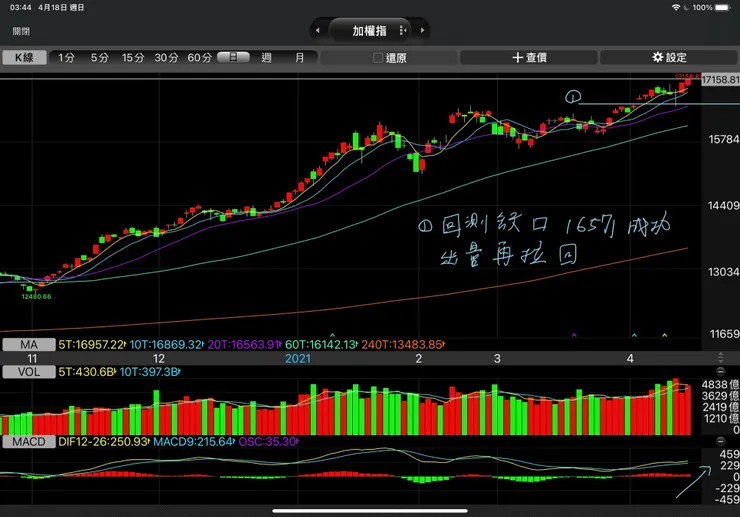
Task: Tap the 關閉 close button
Action: tap(21, 31)
